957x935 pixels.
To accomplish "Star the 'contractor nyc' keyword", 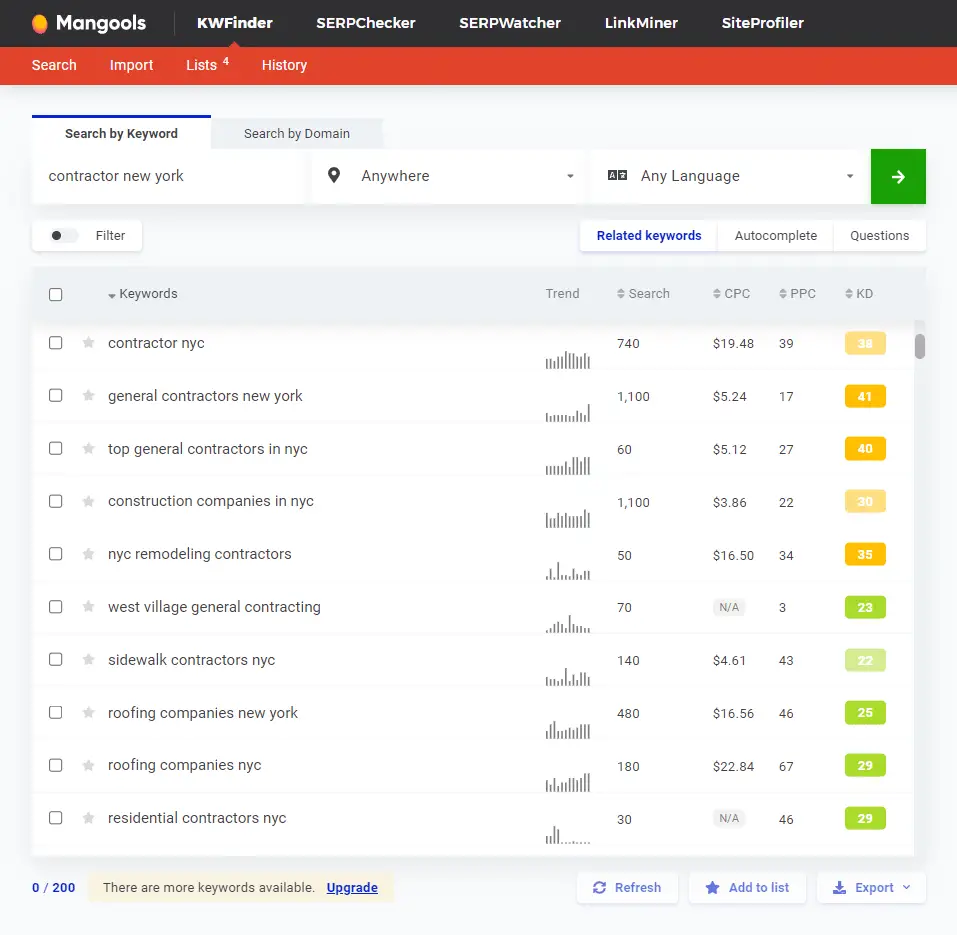I will [88, 342].
